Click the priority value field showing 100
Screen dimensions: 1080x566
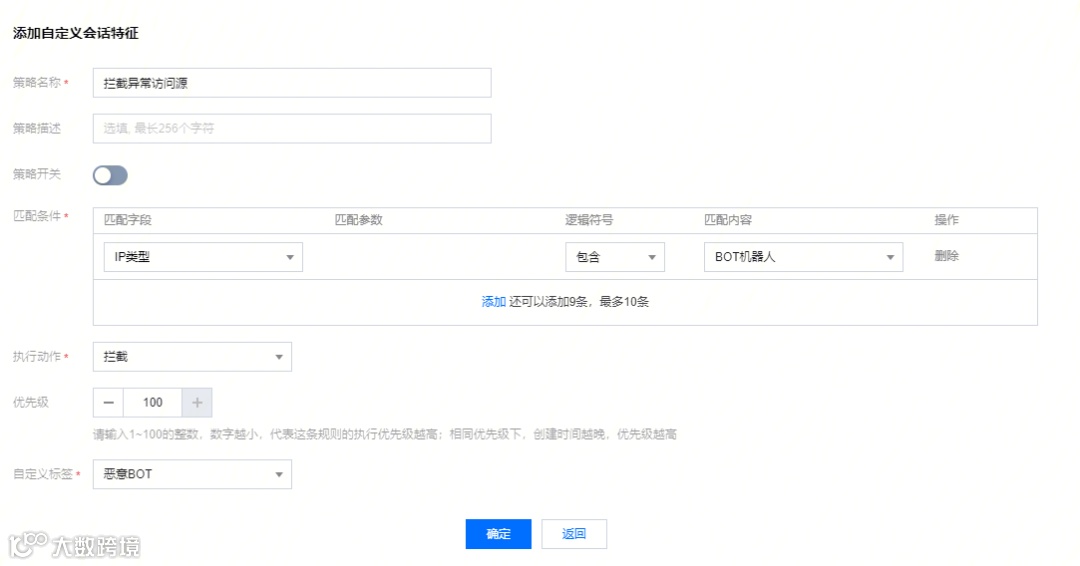click(153, 403)
